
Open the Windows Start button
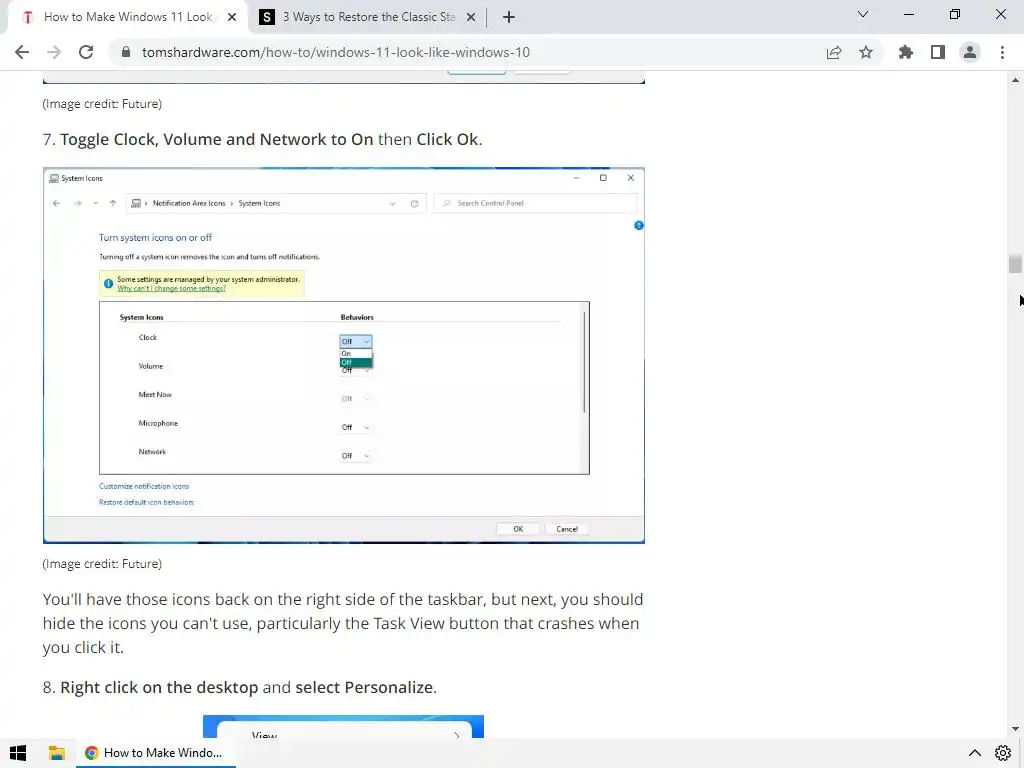click(x=18, y=753)
